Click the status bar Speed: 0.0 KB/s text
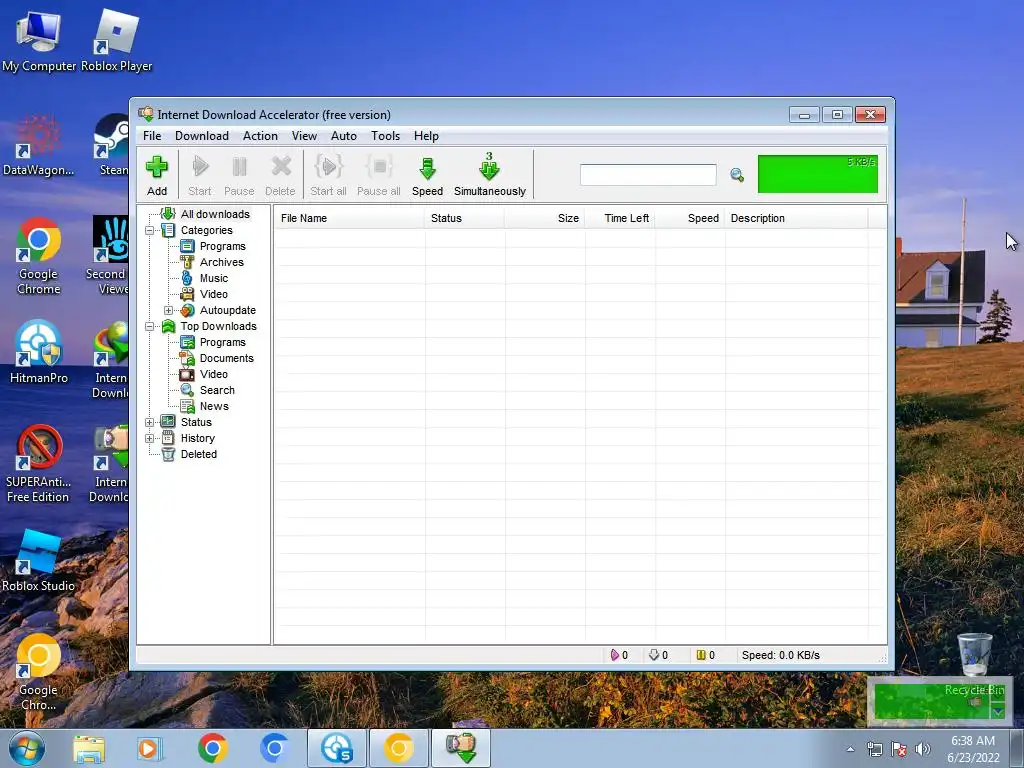The height and width of the screenshot is (768, 1024). point(780,655)
